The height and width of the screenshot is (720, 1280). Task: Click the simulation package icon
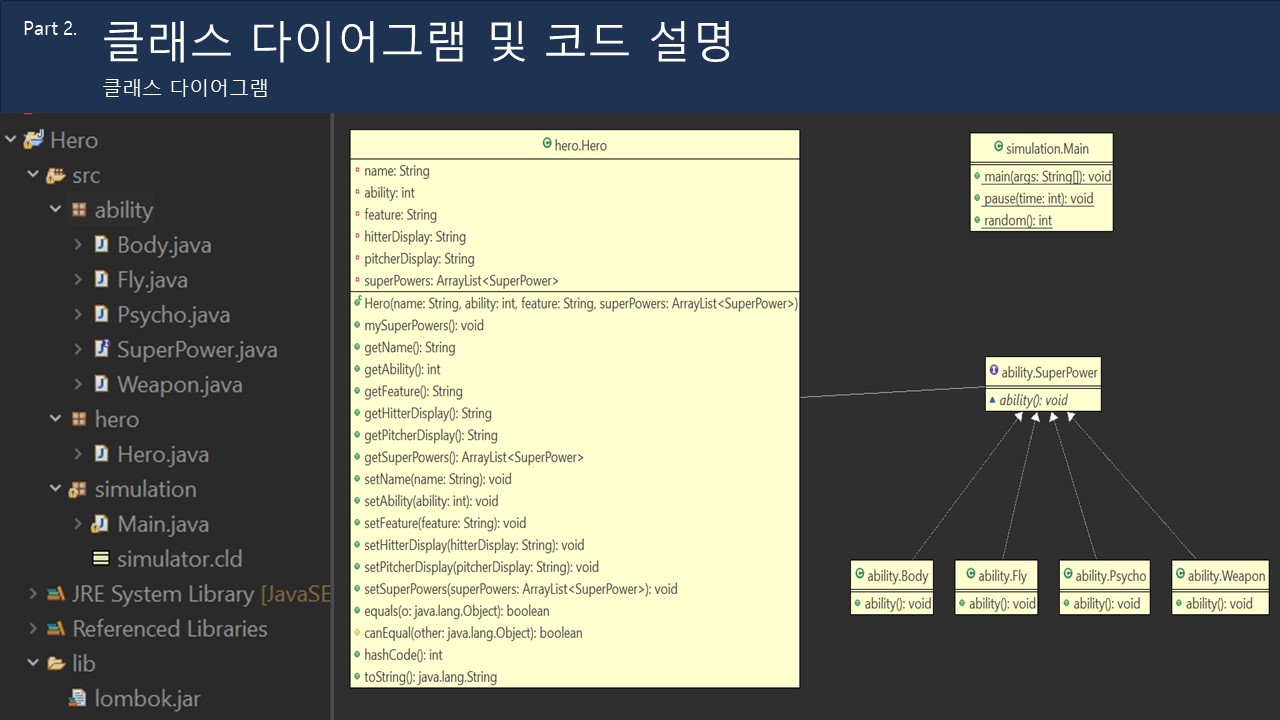click(x=78, y=489)
